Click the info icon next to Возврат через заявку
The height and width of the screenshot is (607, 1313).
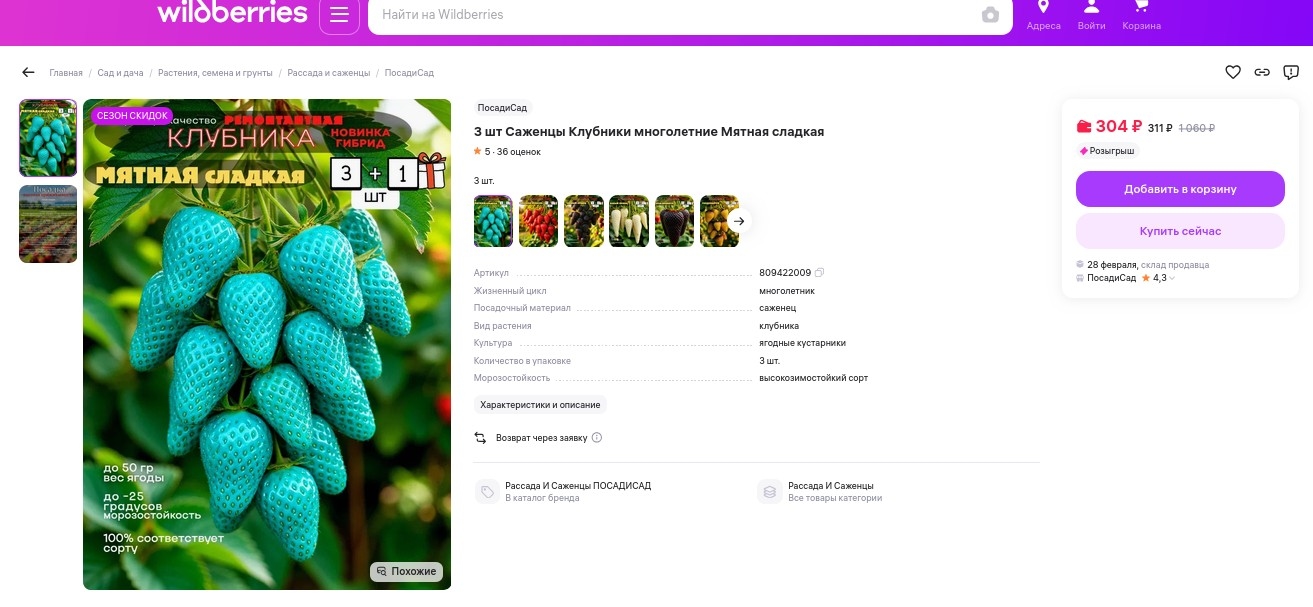click(596, 437)
